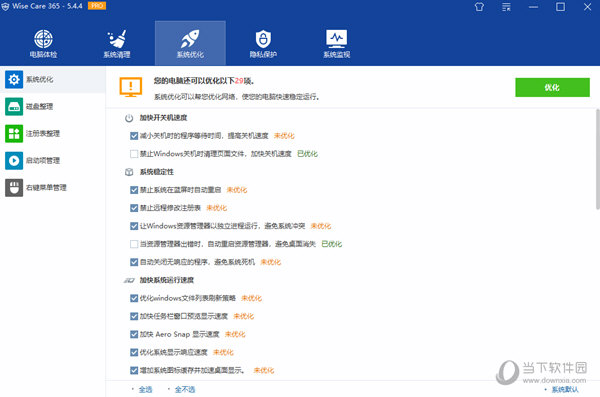Select the 系统优化 rocket tab
This screenshot has width=600, height=397.
pos(190,43)
